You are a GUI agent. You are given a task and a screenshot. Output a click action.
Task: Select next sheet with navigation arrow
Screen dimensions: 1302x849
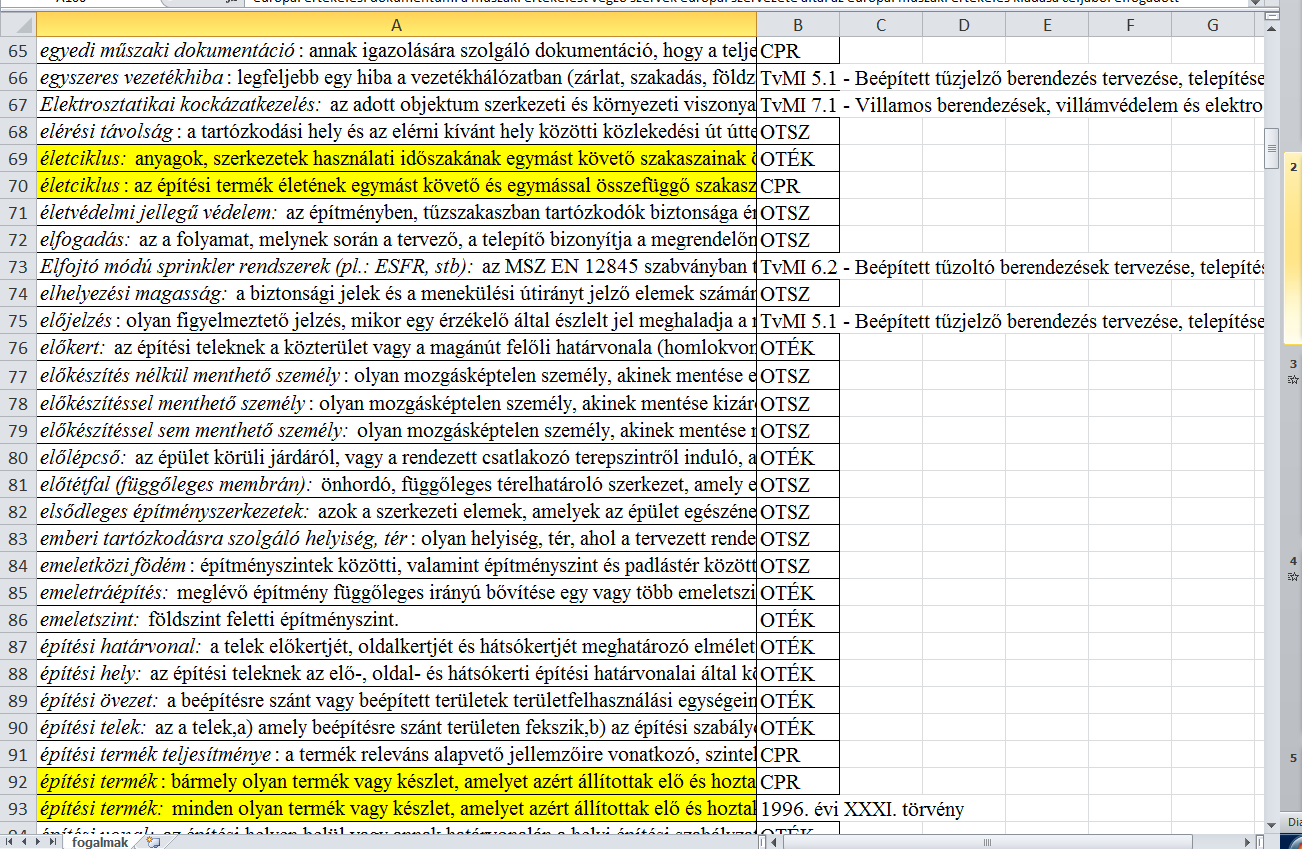pyautogui.click(x=38, y=842)
